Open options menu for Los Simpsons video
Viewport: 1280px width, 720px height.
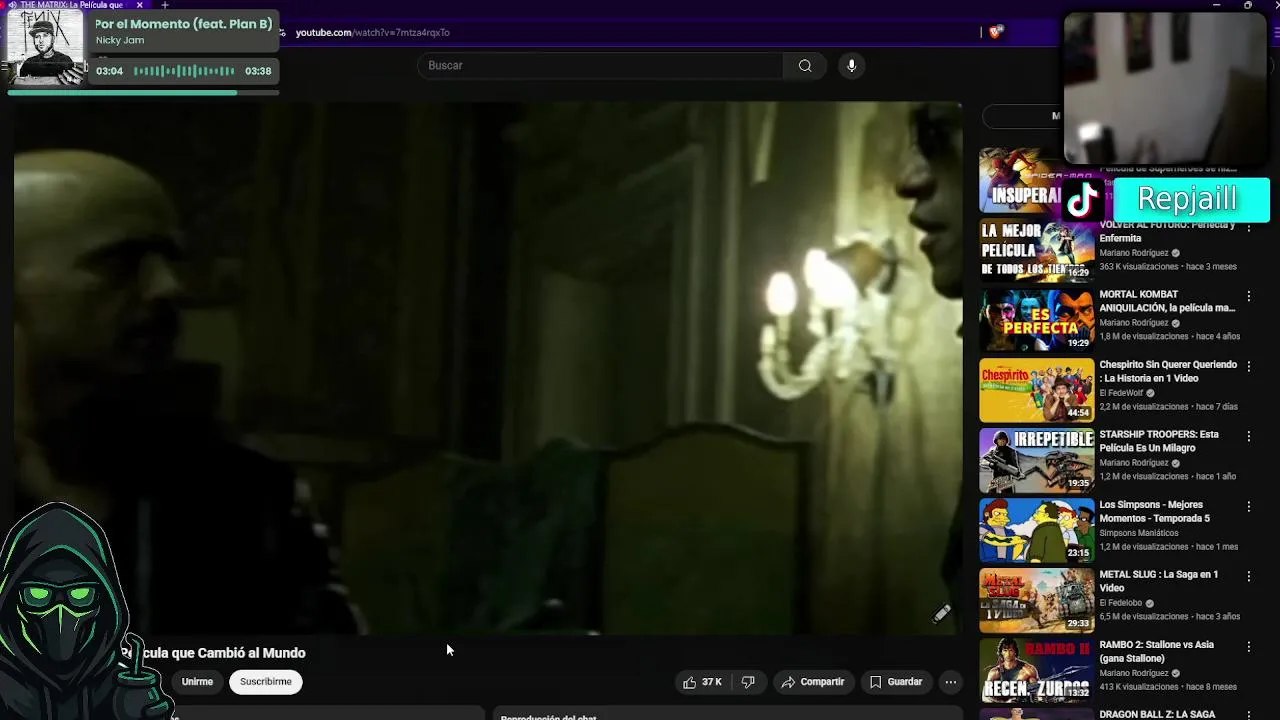pyautogui.click(x=1248, y=507)
